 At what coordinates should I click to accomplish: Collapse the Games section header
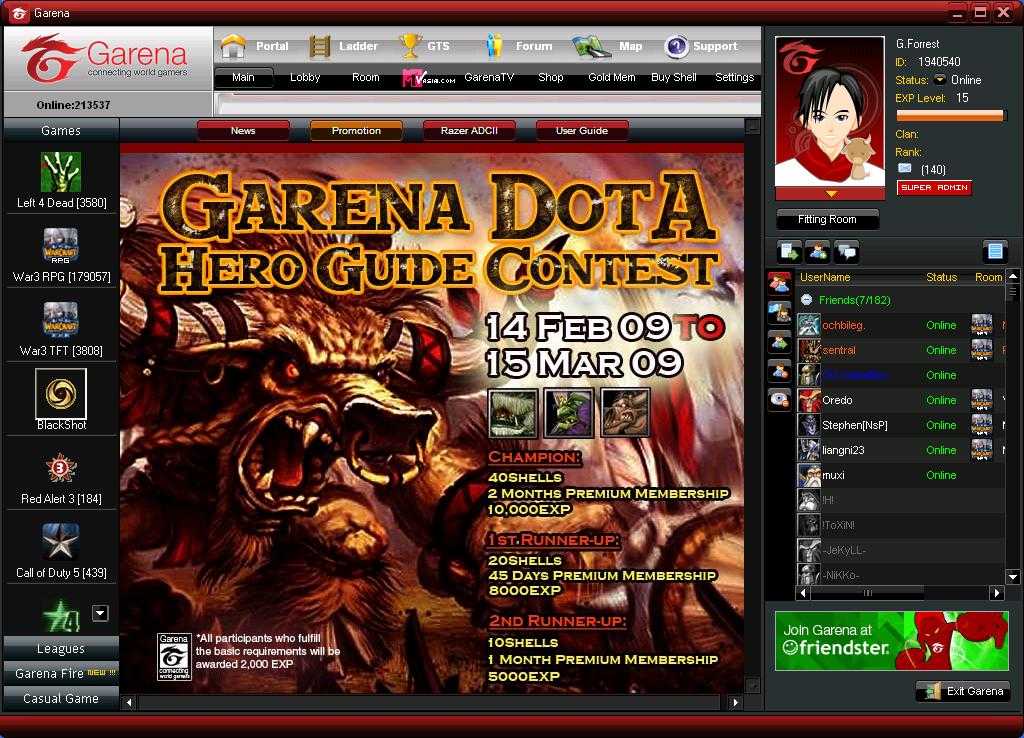(61, 131)
